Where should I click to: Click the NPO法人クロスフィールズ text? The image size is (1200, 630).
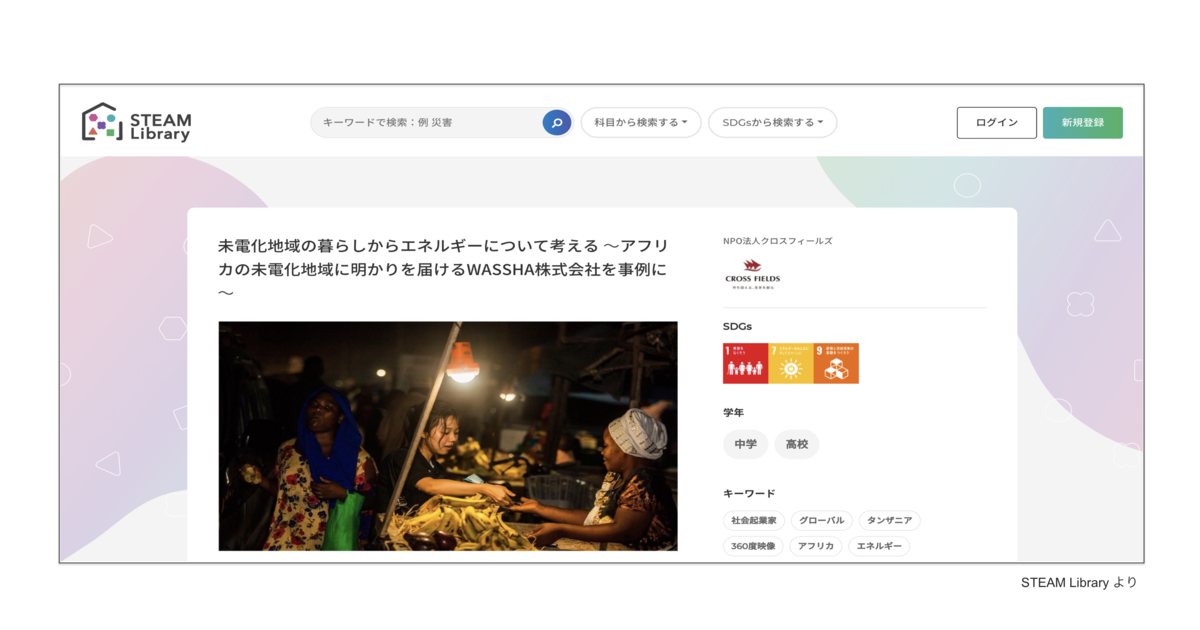point(778,241)
